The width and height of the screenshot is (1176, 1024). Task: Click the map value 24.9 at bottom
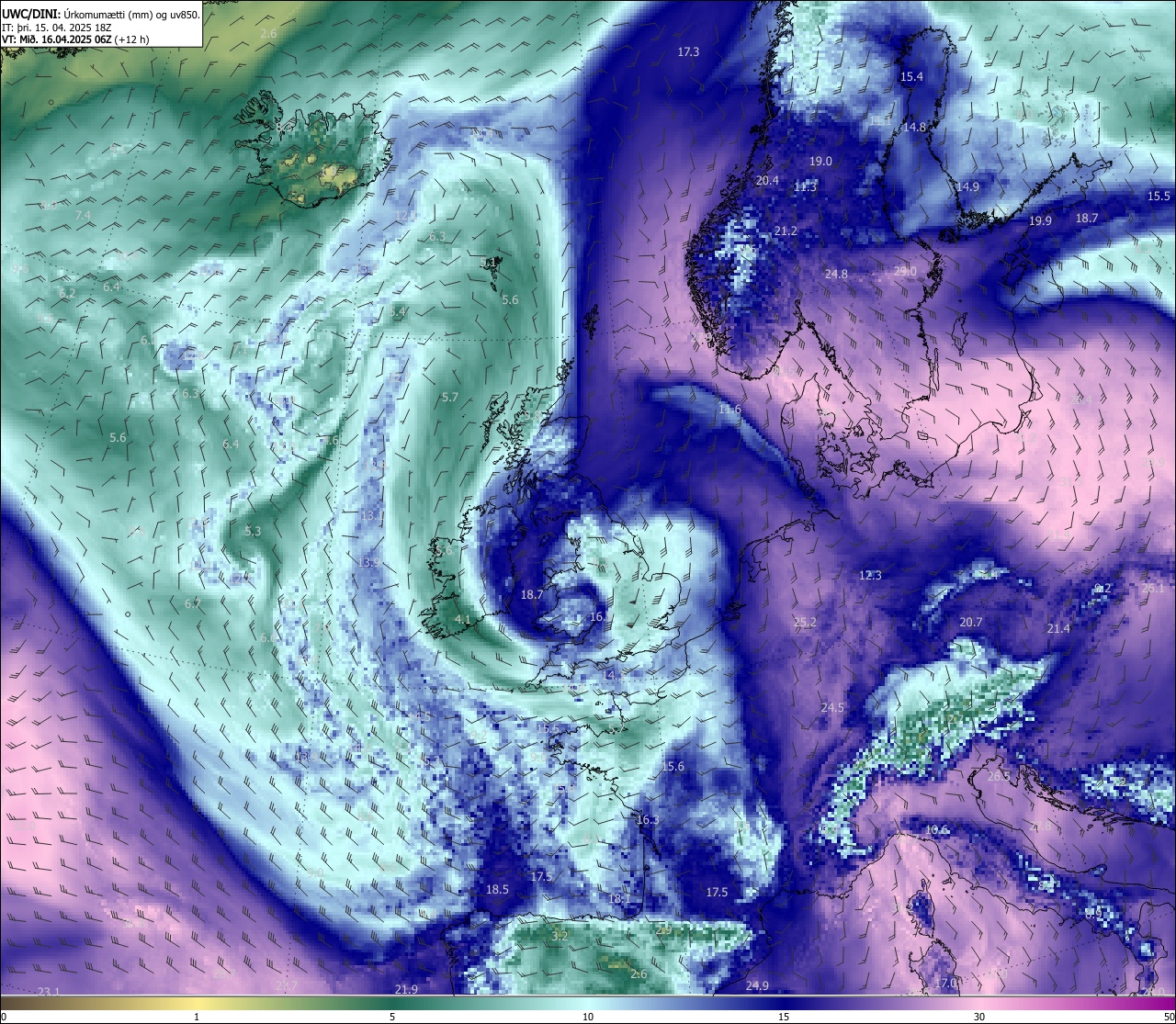point(757,986)
